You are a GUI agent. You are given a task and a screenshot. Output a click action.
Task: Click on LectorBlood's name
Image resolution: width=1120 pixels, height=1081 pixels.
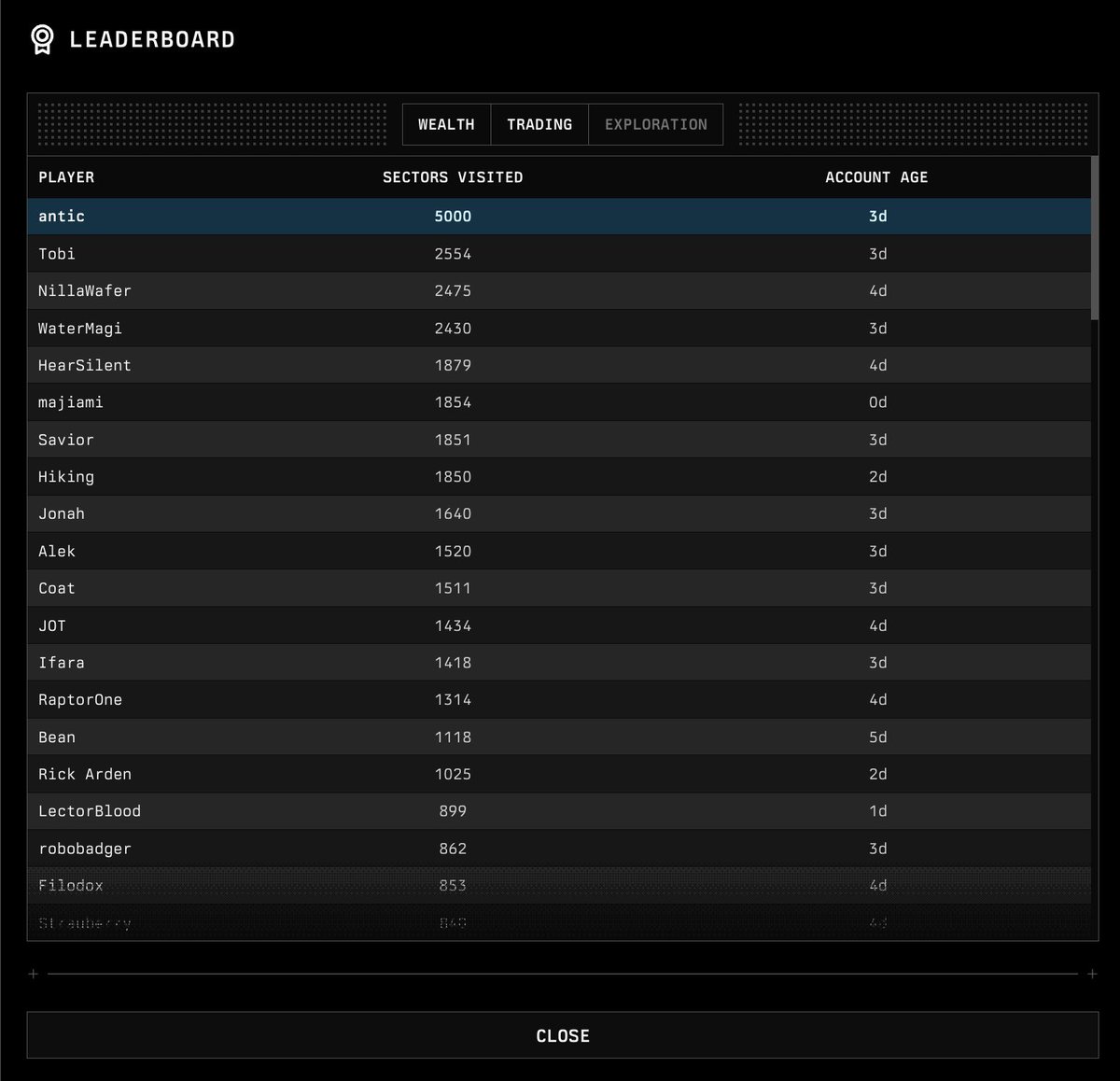pyautogui.click(x=90, y=811)
